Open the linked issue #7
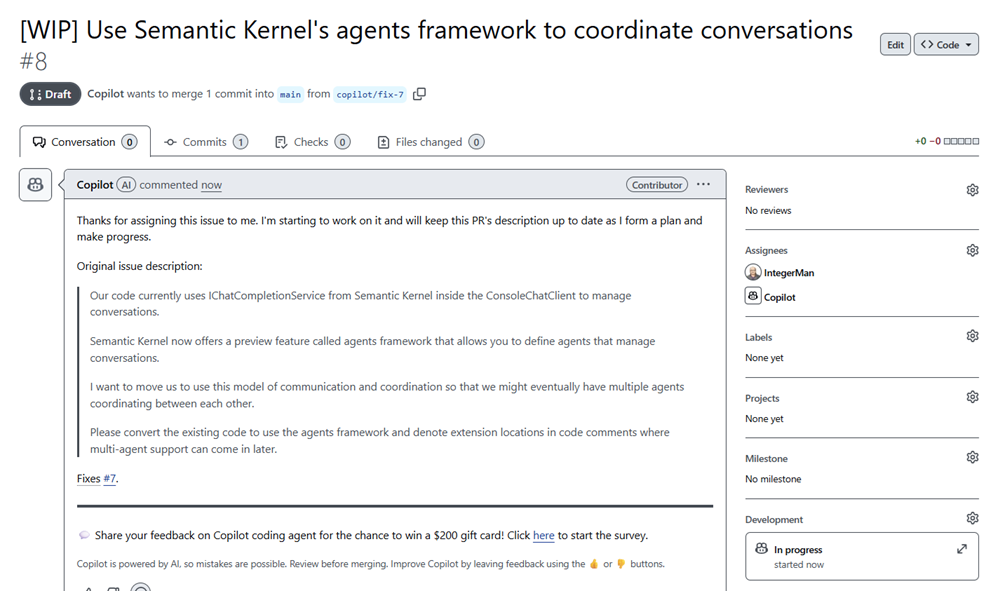 click(110, 478)
